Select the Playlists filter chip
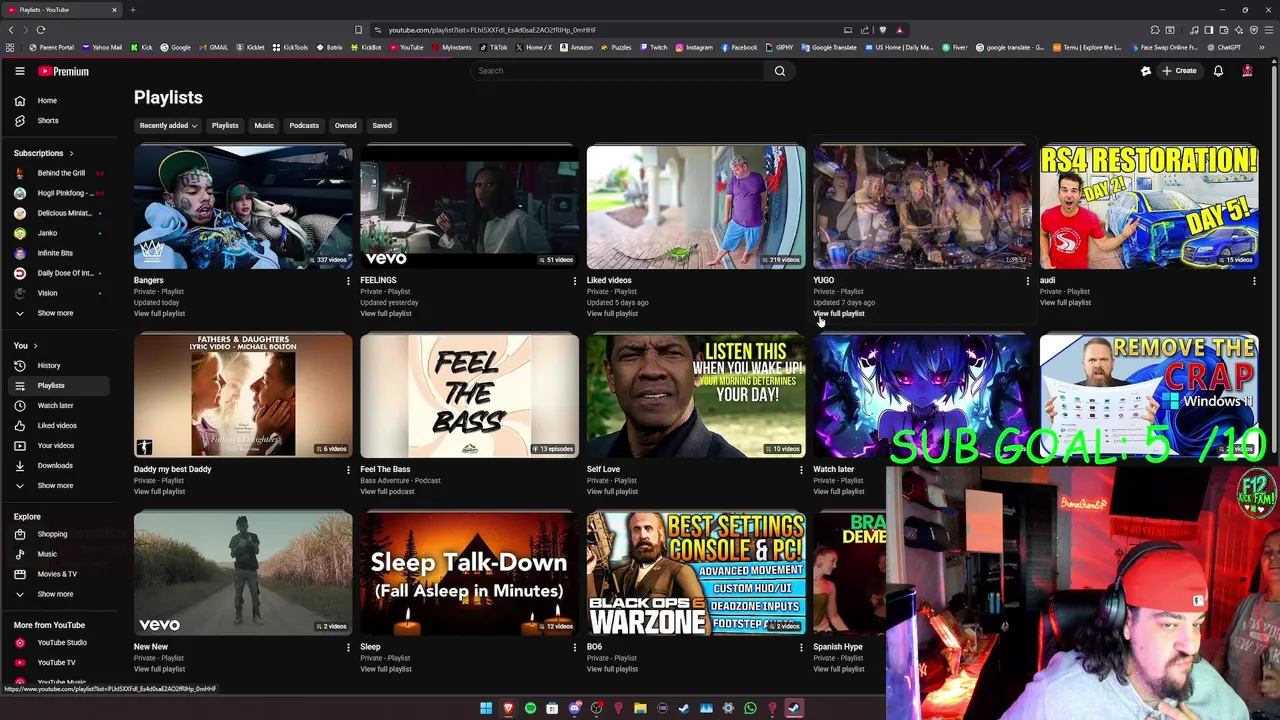 coord(225,126)
